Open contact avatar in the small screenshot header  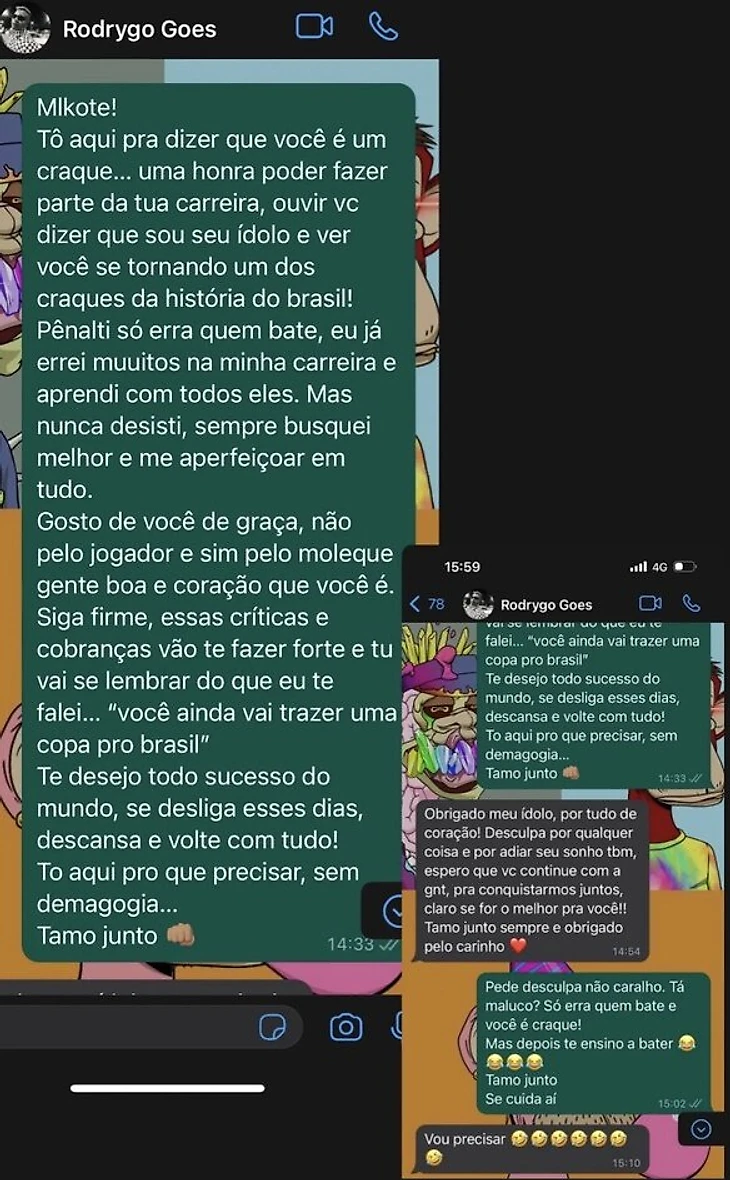tap(477, 604)
